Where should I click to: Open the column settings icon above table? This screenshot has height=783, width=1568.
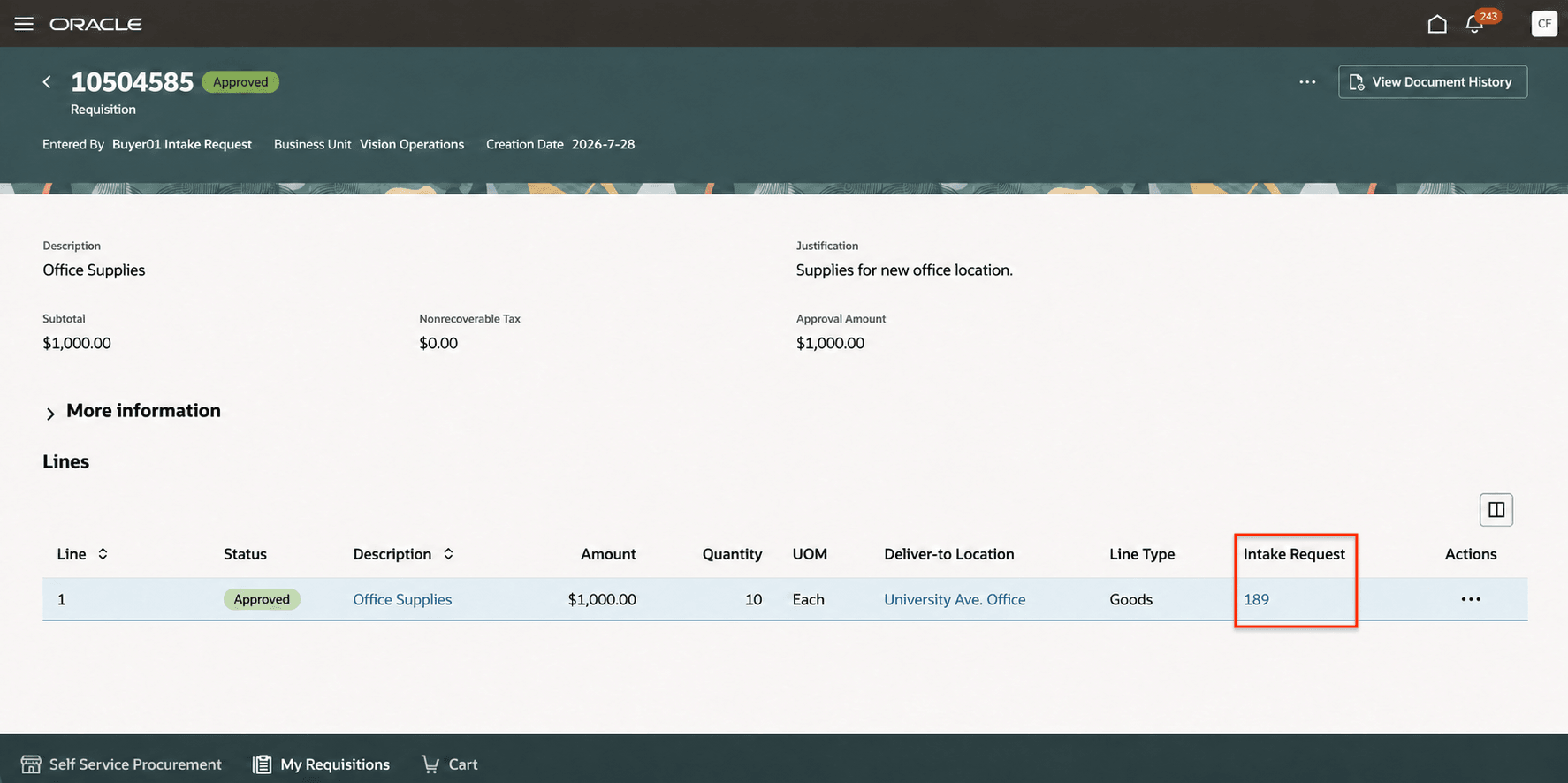point(1496,510)
